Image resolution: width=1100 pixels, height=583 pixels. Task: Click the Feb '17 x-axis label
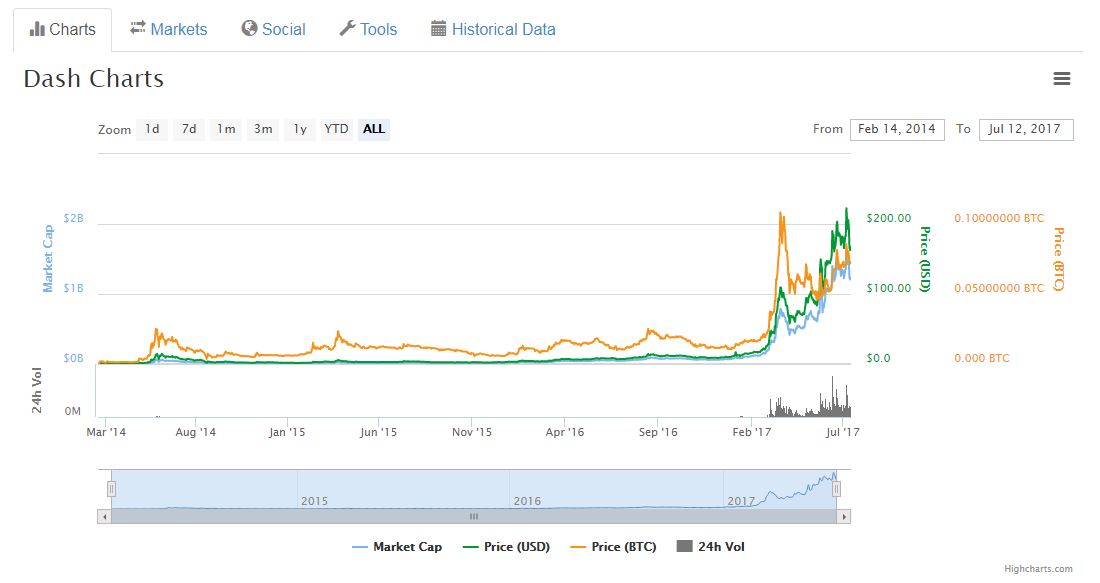click(x=751, y=432)
